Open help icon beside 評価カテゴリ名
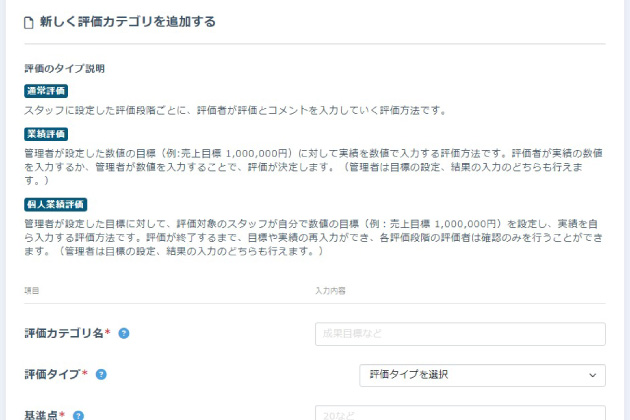 pos(124,333)
